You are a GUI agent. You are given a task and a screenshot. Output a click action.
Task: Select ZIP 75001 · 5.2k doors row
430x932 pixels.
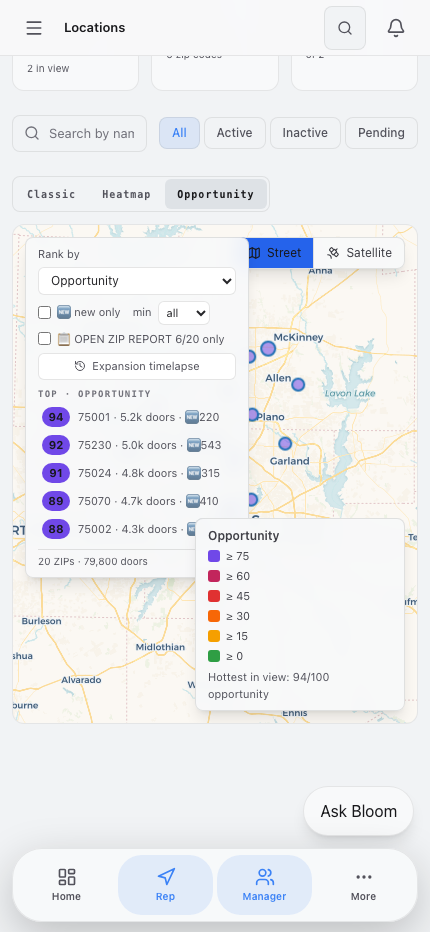pyautogui.click(x=137, y=417)
